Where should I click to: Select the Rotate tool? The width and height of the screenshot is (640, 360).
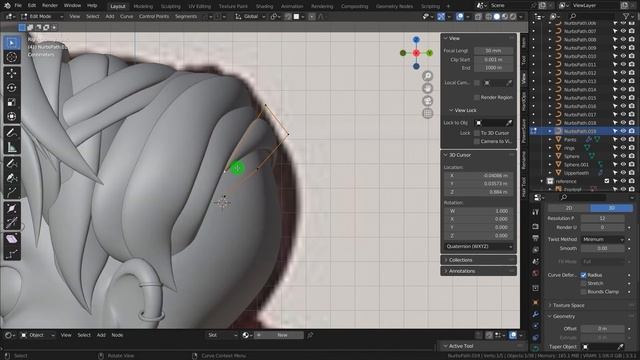coord(12,87)
